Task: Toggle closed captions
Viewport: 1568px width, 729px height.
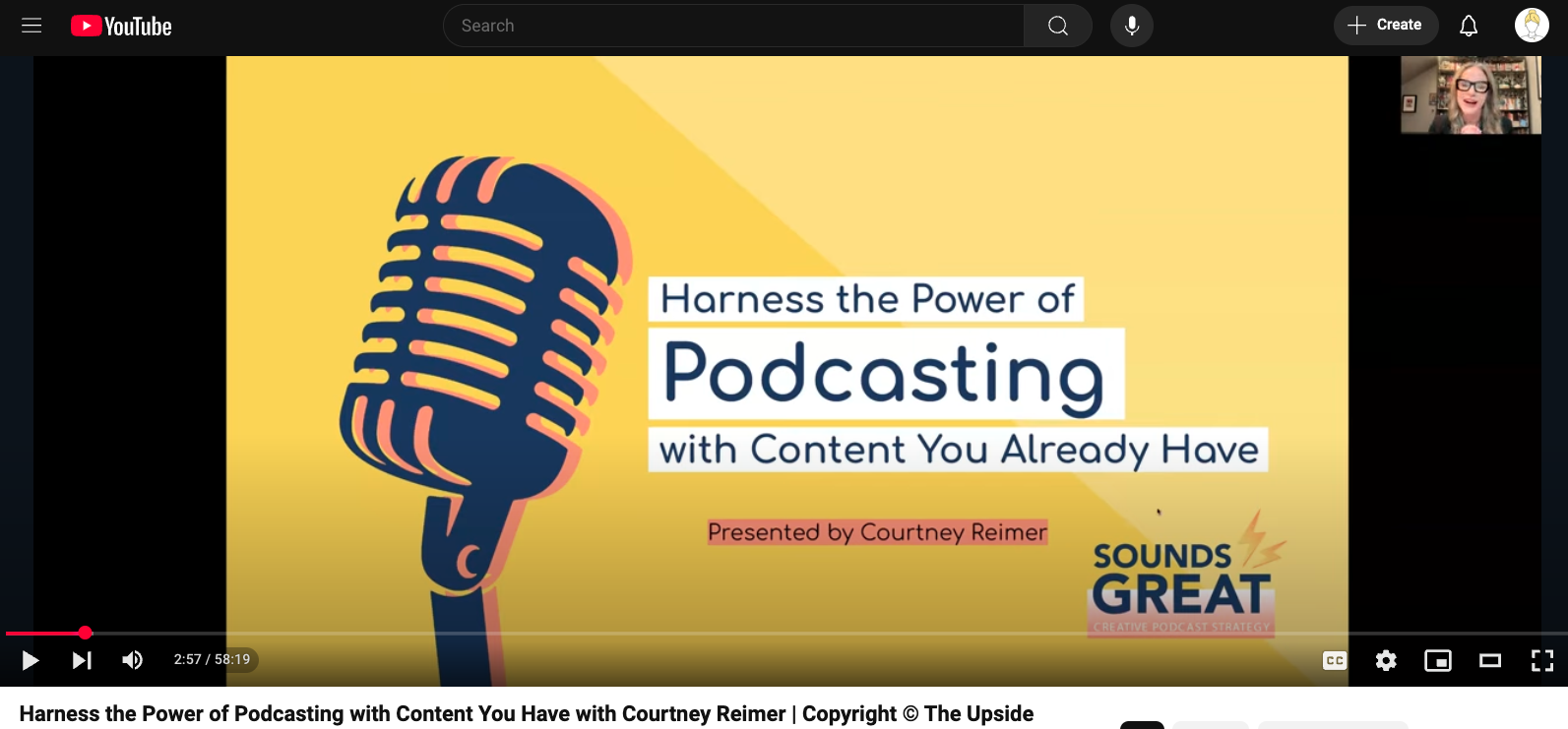Action: click(1335, 660)
